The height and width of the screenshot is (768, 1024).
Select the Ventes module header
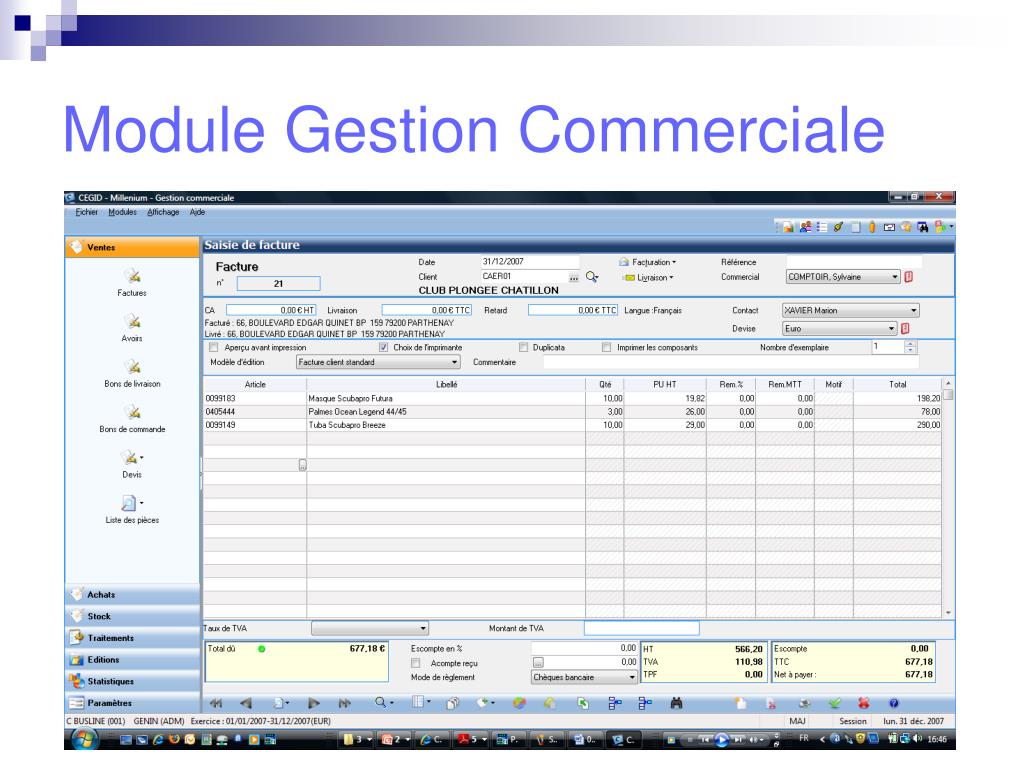[133, 247]
